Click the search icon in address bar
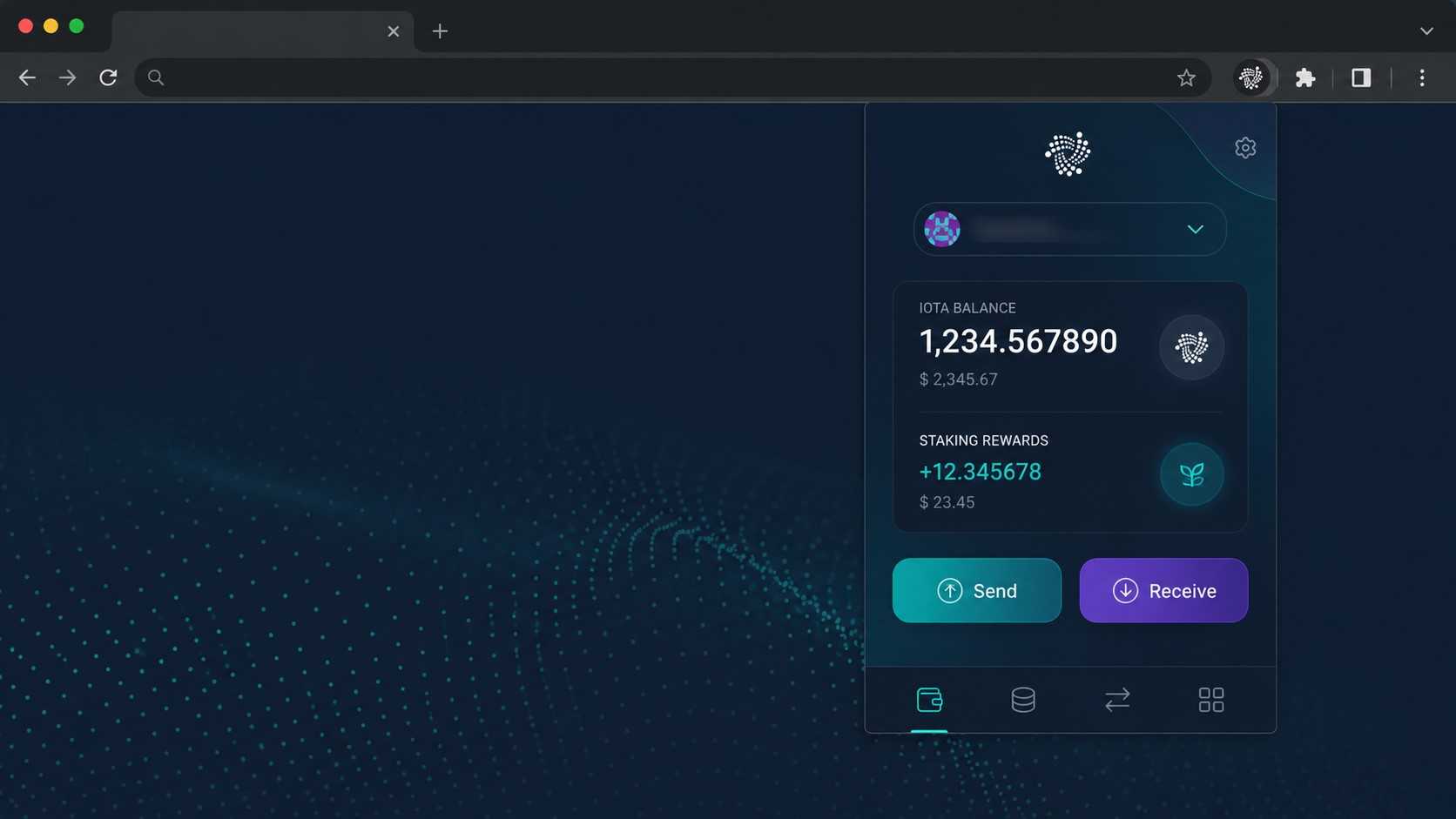The height and width of the screenshot is (819, 1456). pyautogui.click(x=156, y=77)
